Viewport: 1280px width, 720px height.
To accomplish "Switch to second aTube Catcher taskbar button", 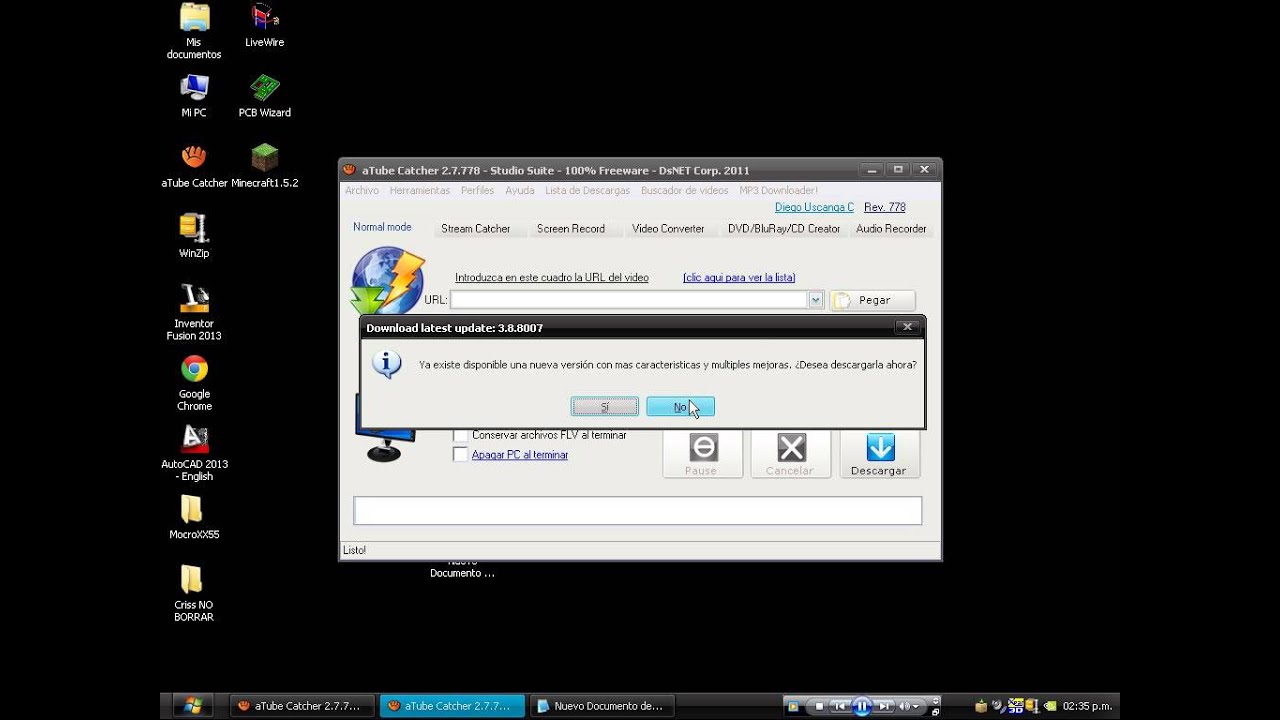I will 452,706.
